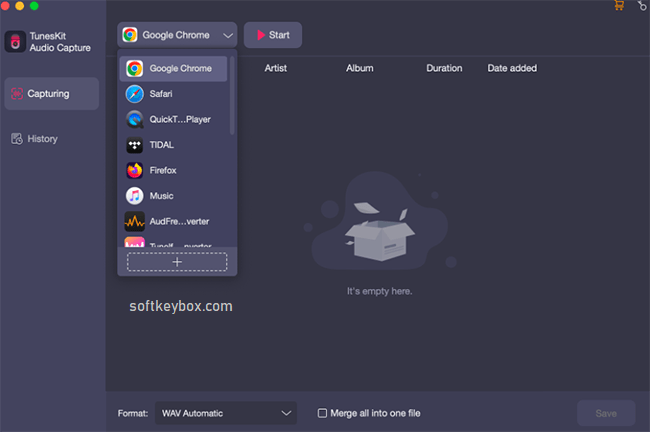Pick TIDAL from the program list
Image resolution: width=650 pixels, height=432 pixels.
(173, 145)
